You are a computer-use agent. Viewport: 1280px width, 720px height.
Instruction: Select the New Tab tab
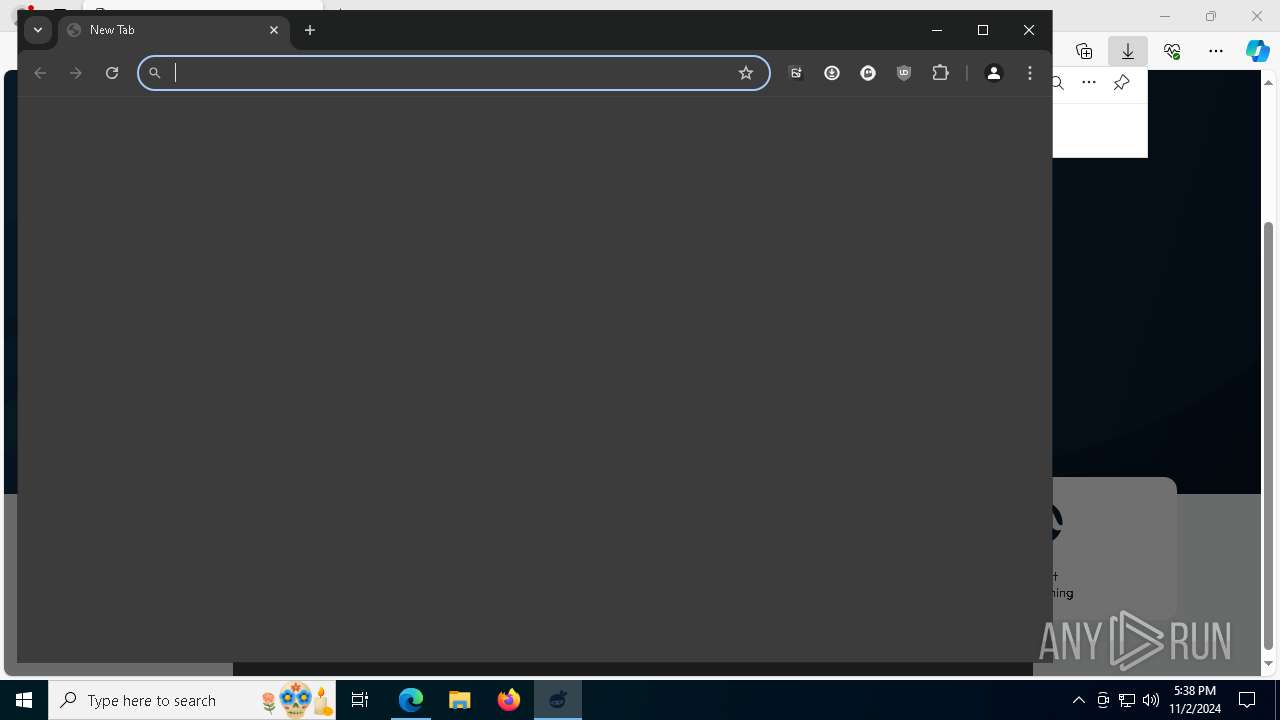point(174,30)
